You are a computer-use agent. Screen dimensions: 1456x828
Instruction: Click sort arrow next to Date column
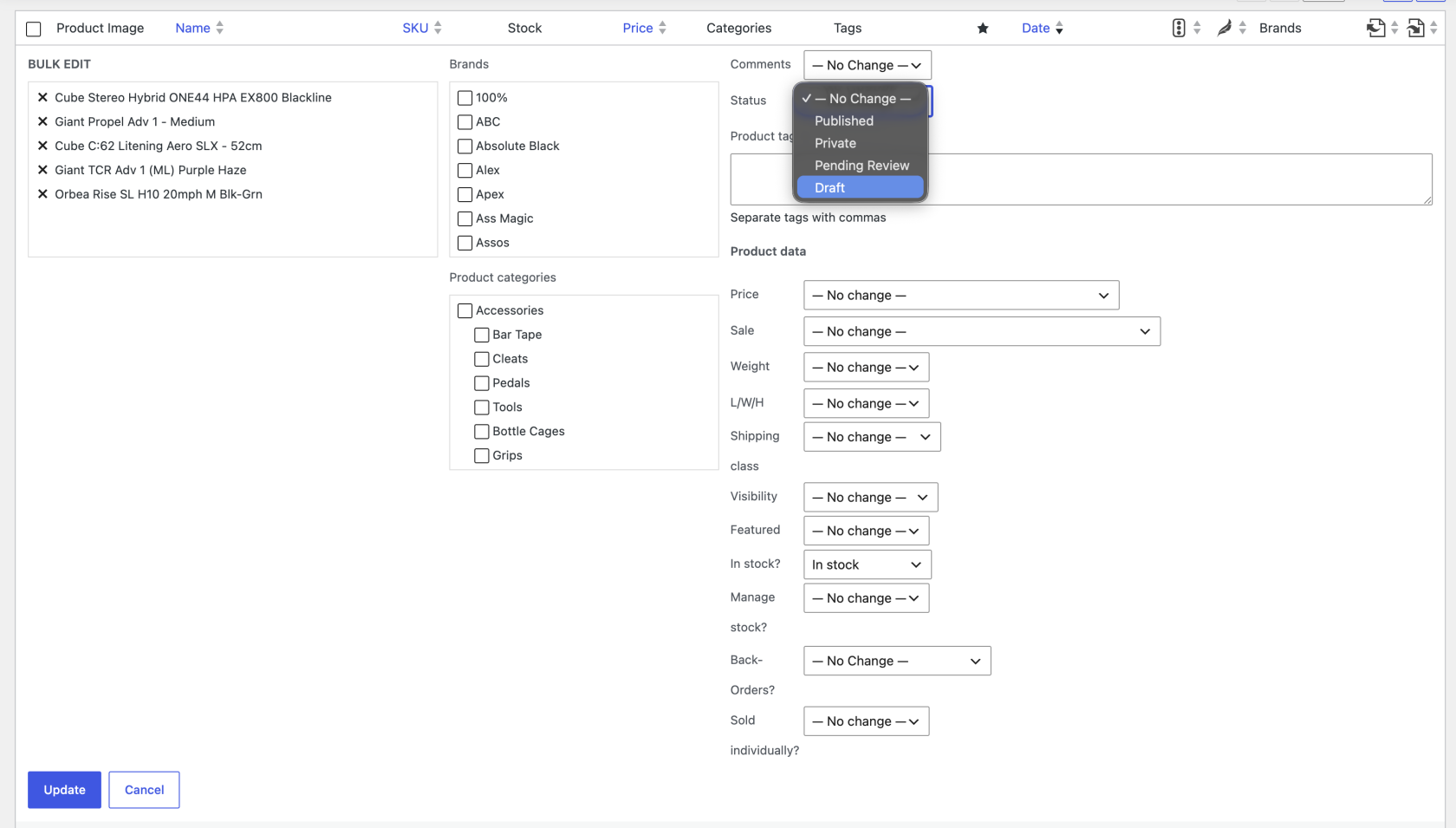[1059, 29]
